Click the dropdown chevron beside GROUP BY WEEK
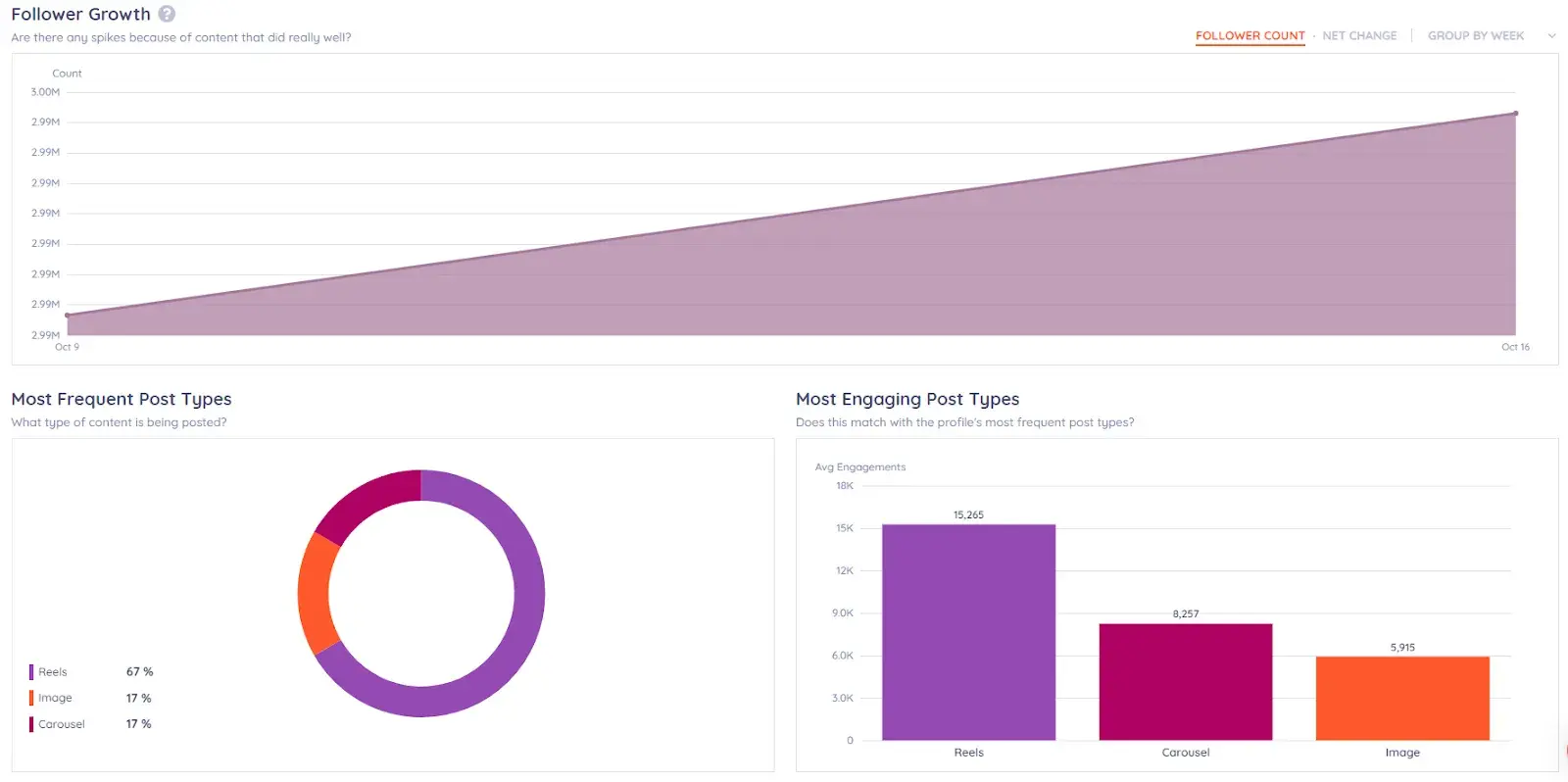The width and height of the screenshot is (1568, 782). tap(1551, 36)
